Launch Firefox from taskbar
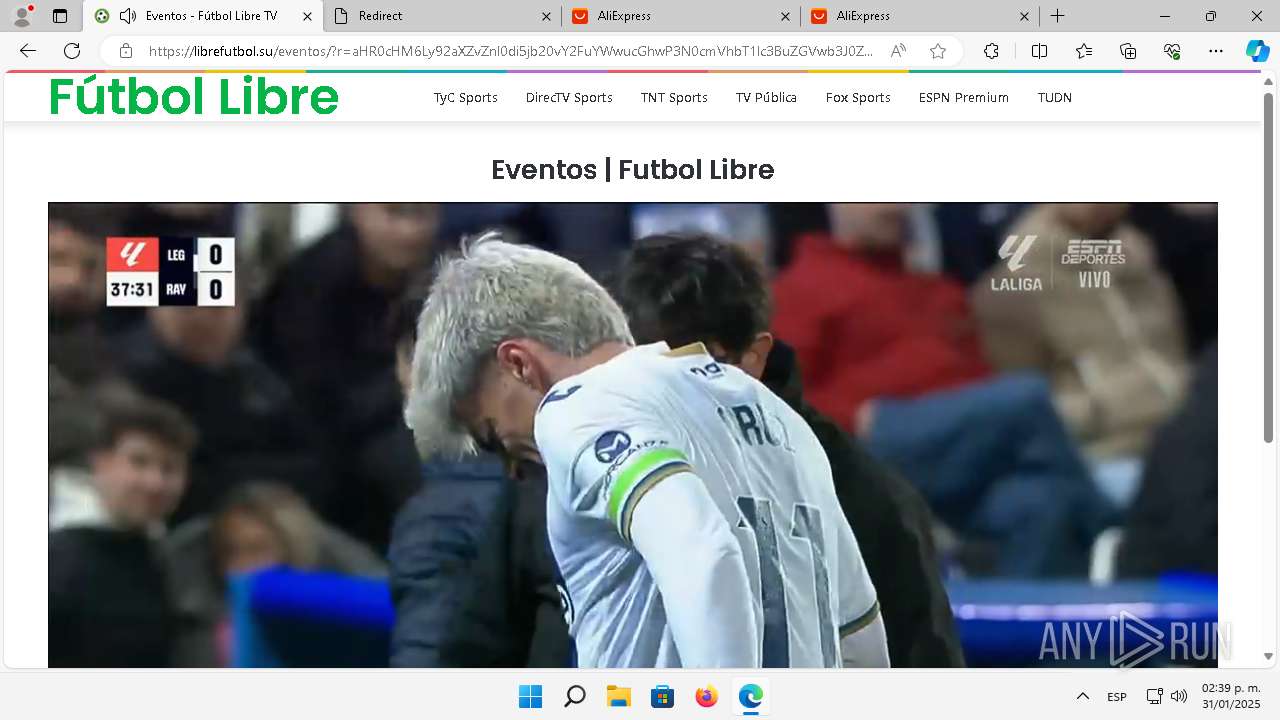The width and height of the screenshot is (1280, 720). 706,696
